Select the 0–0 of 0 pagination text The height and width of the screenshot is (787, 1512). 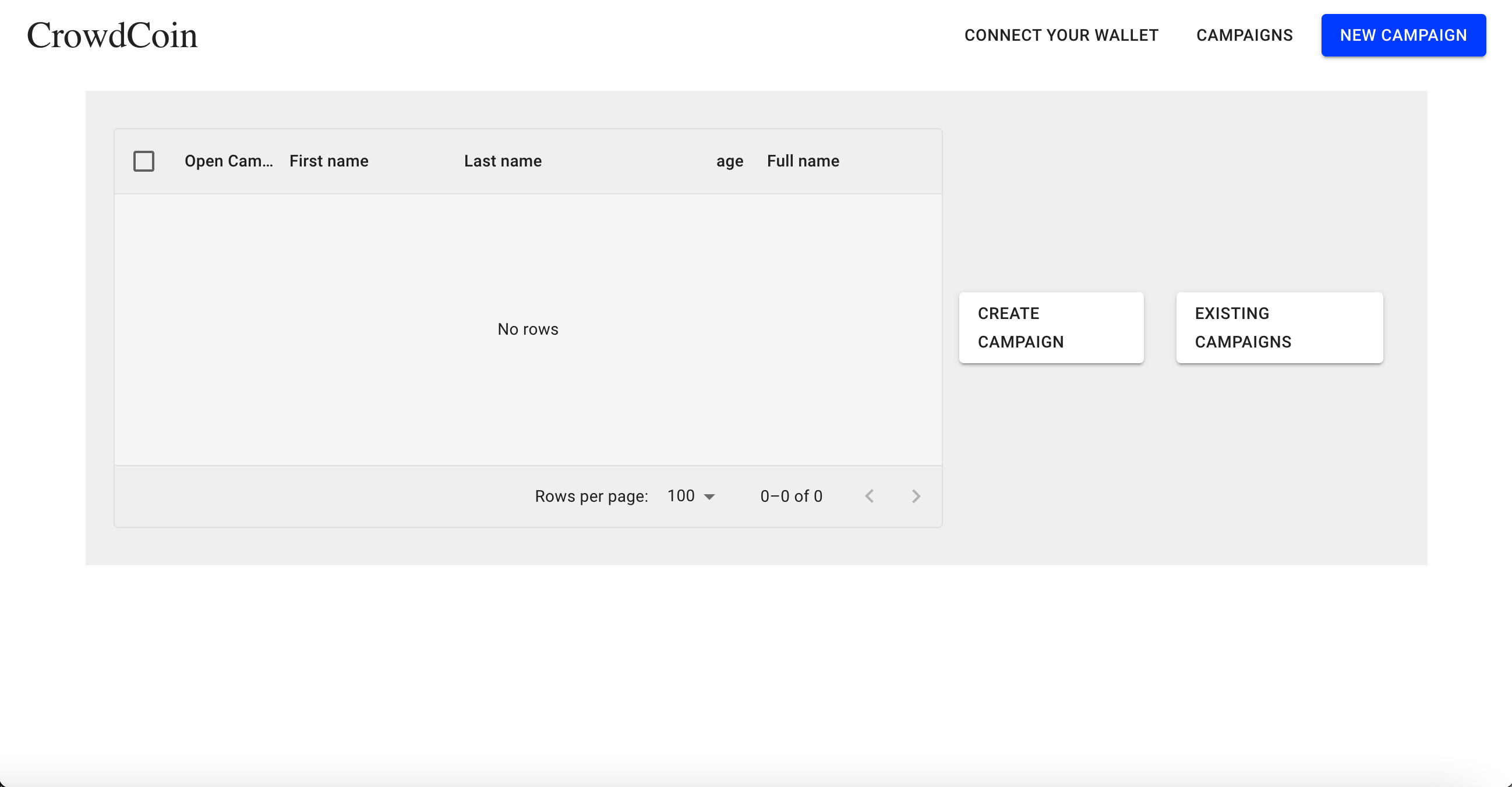tap(791, 496)
